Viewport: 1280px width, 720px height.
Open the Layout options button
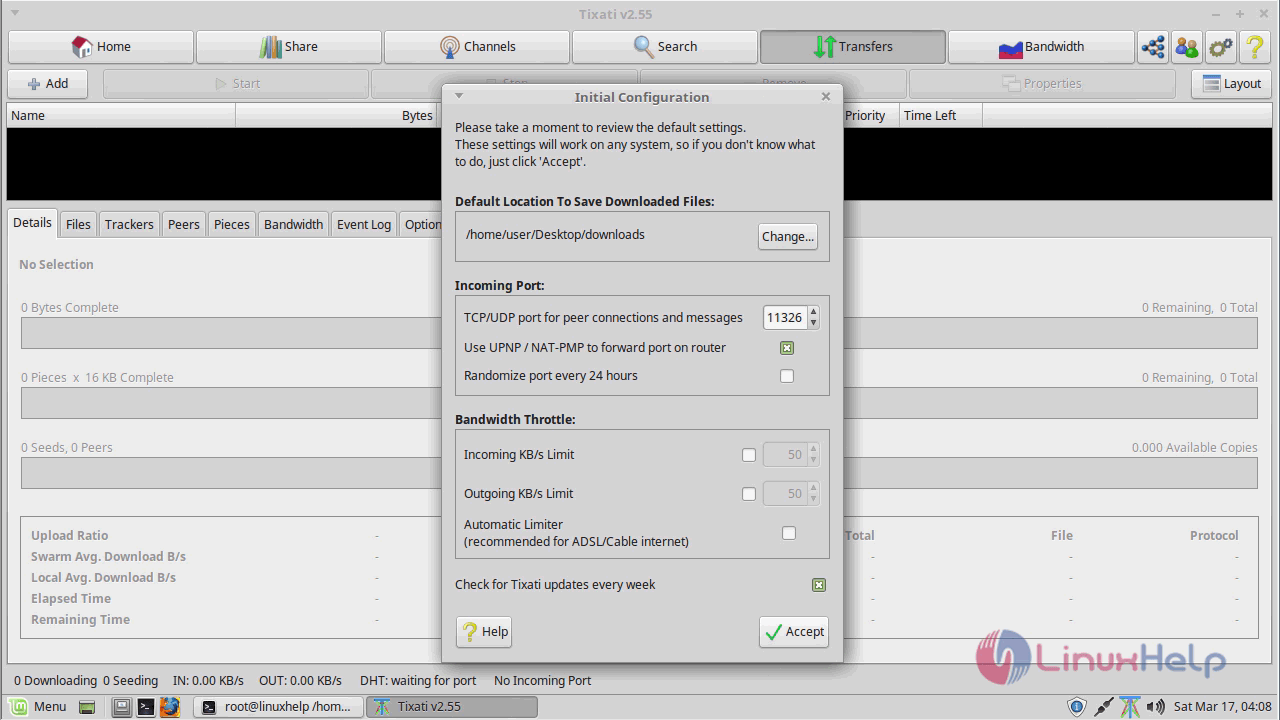[1231, 84]
